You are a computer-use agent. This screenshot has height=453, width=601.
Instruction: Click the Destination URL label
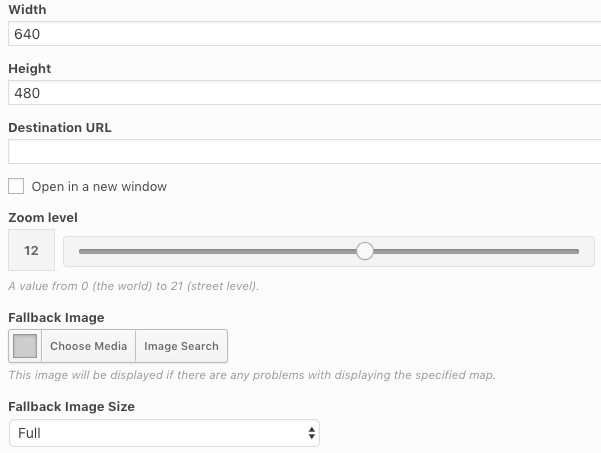tap(60, 128)
